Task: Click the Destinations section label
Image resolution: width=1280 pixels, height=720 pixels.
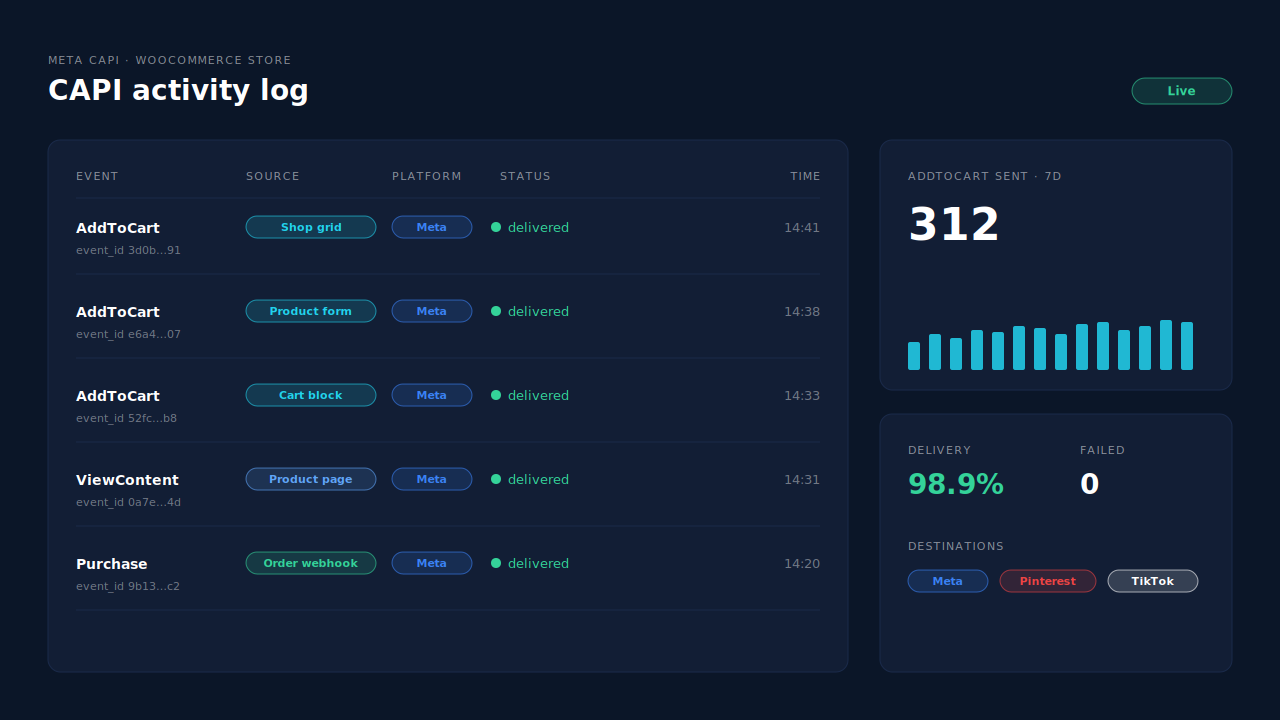Action: [956, 546]
